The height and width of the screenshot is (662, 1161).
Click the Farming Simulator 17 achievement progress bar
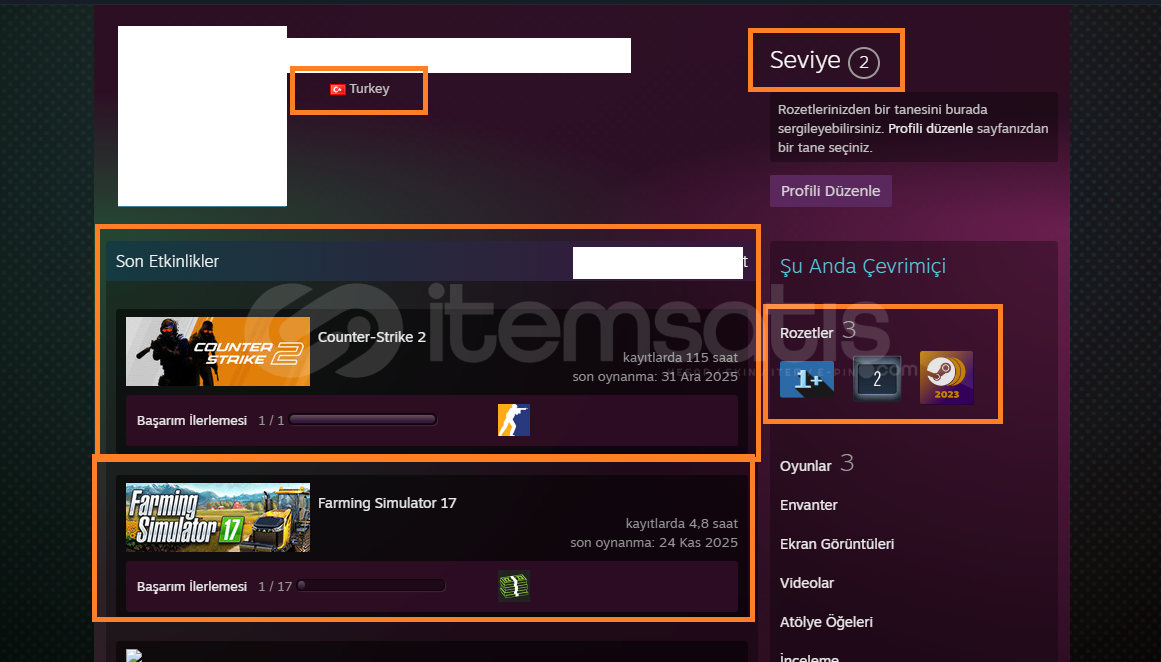(x=371, y=586)
